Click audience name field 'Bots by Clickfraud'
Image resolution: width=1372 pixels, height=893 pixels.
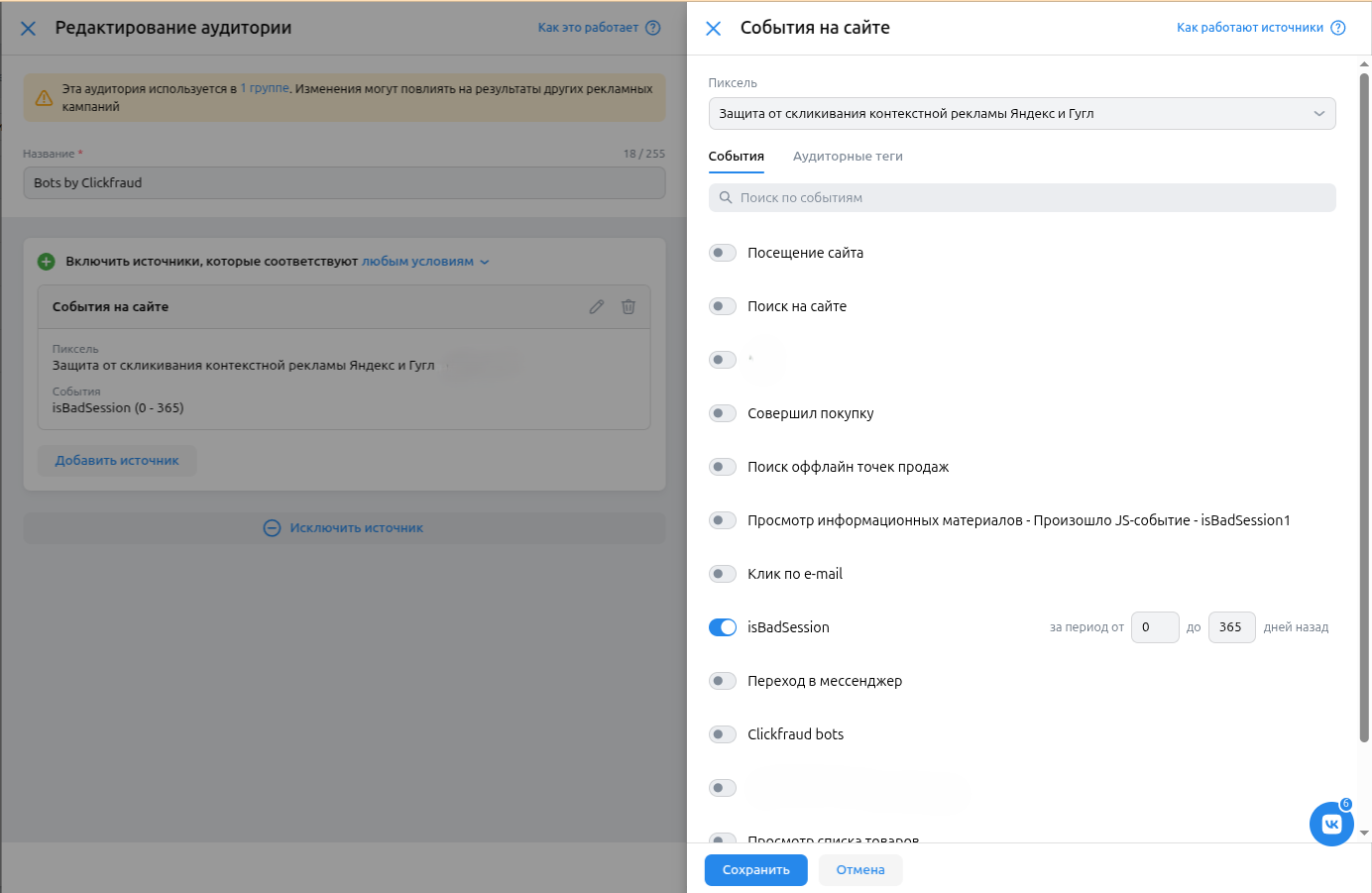(344, 182)
